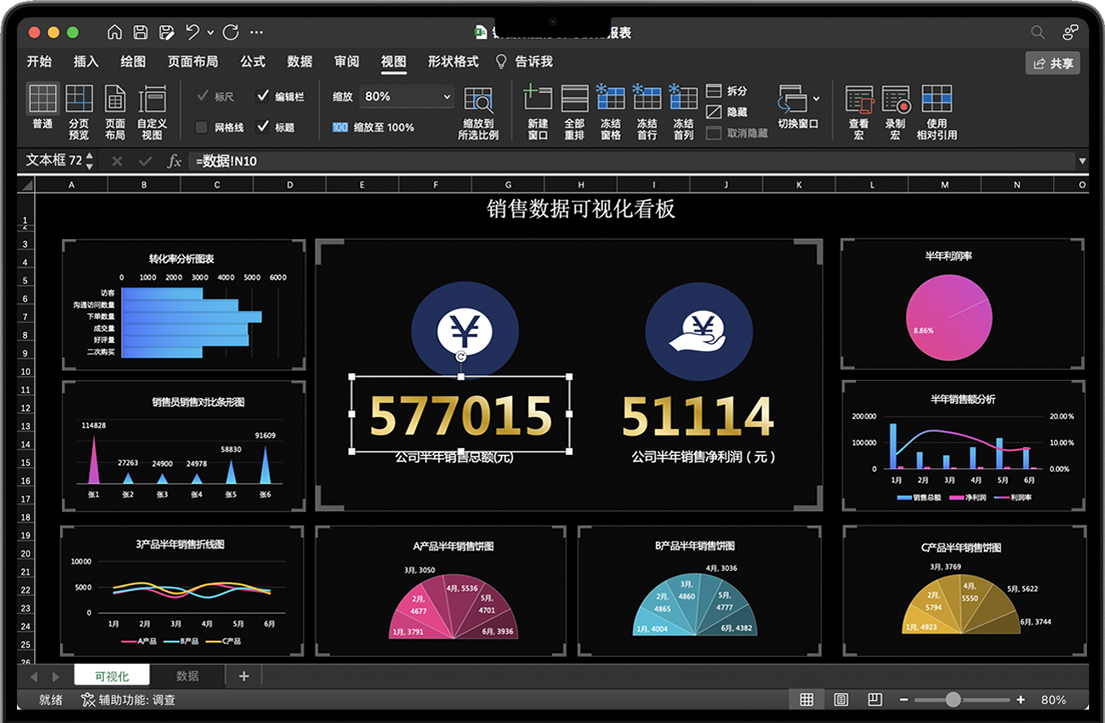This screenshot has width=1105, height=723.
Task: Select 分页预览 (Page Break Preview) view
Action: click(x=79, y=99)
